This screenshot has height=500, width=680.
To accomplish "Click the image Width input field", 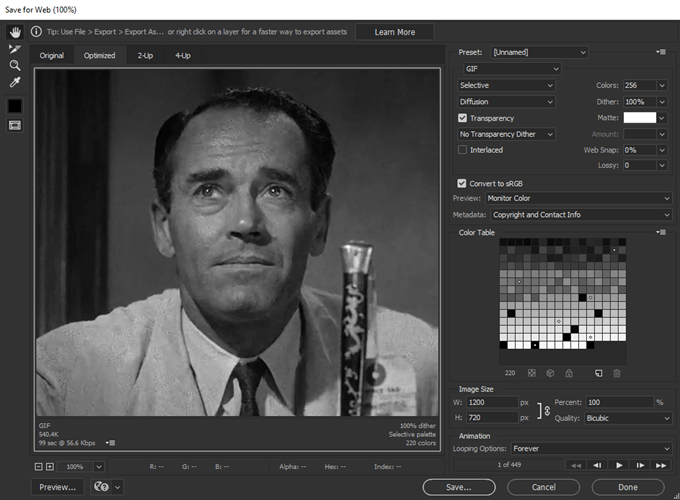I will [x=492, y=402].
